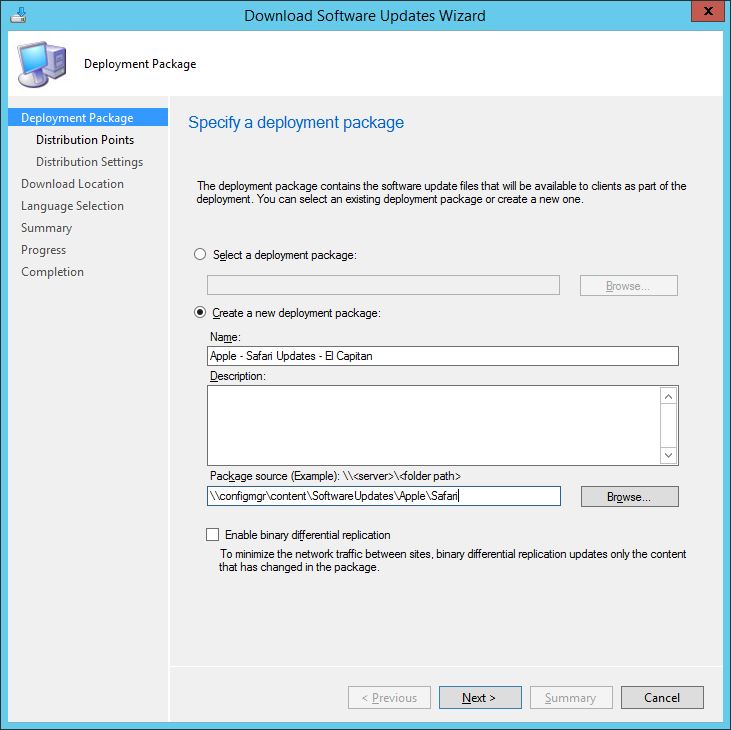
Task: Click the existing deployment package field
Action: [383, 285]
